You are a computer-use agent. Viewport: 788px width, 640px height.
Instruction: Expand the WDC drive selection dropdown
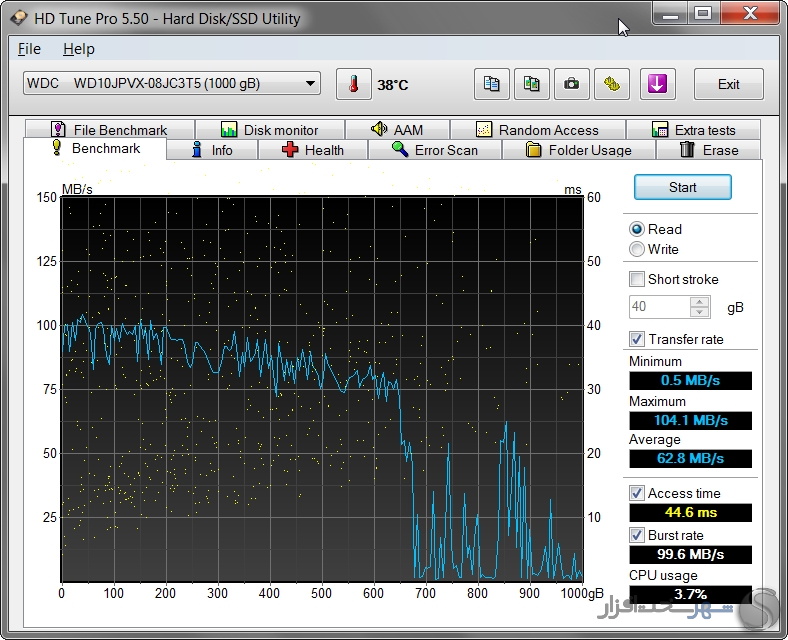(x=171, y=83)
